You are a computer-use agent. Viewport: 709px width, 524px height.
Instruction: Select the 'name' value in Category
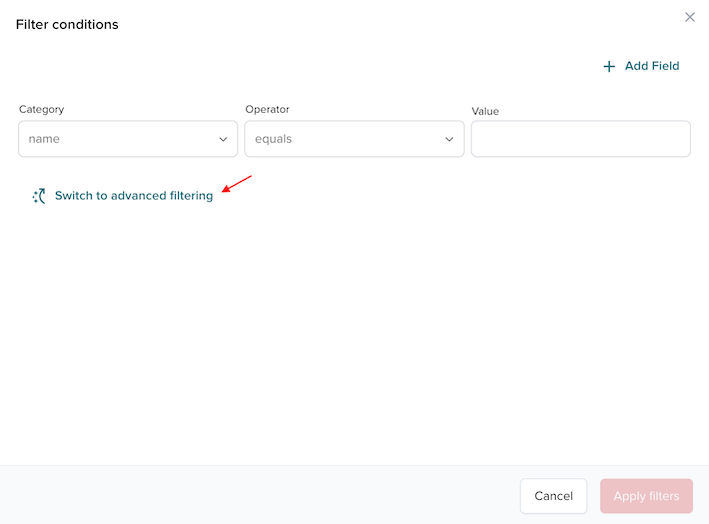coord(45,139)
